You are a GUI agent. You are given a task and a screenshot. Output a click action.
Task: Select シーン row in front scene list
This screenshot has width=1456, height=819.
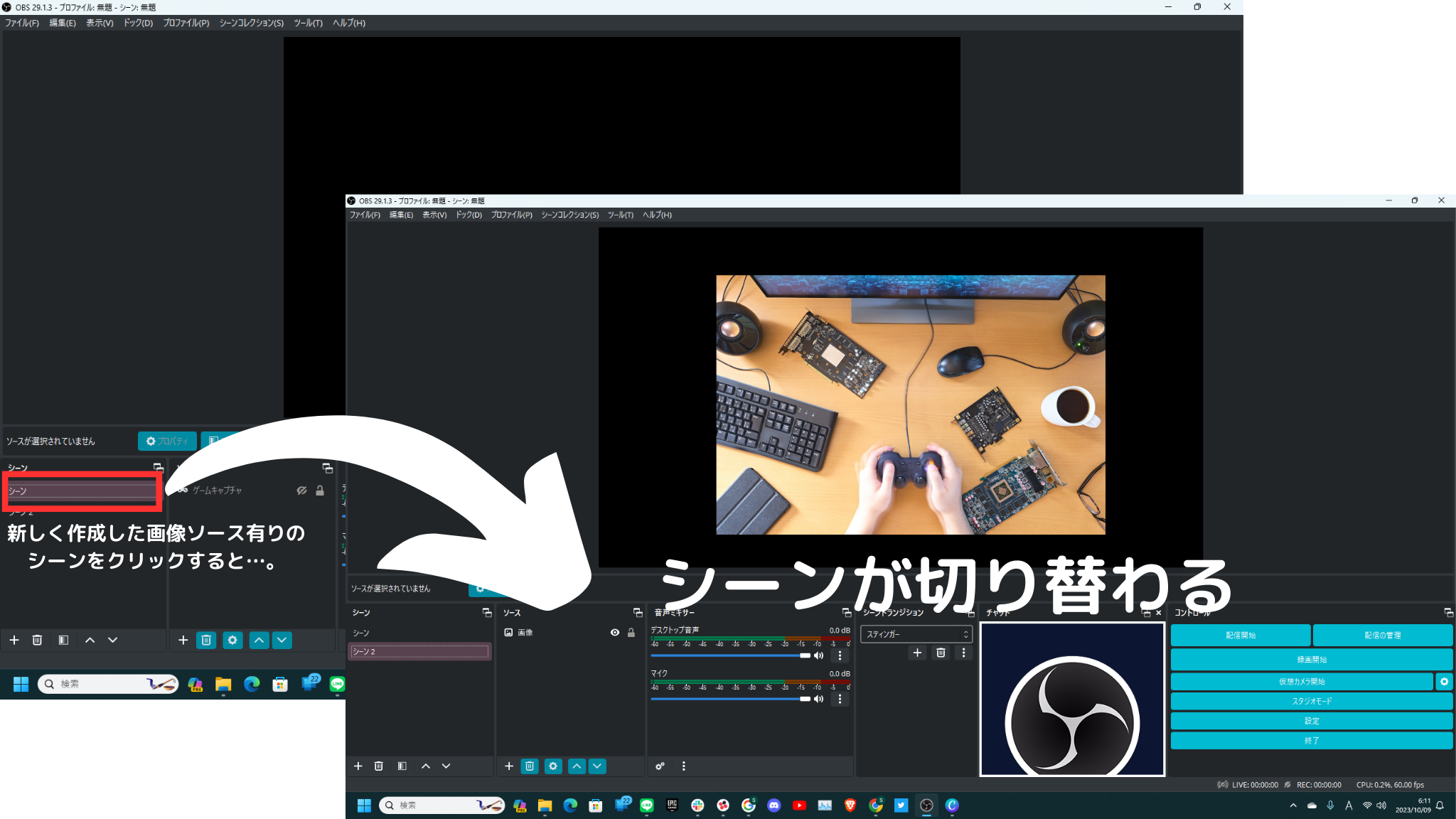click(x=419, y=632)
